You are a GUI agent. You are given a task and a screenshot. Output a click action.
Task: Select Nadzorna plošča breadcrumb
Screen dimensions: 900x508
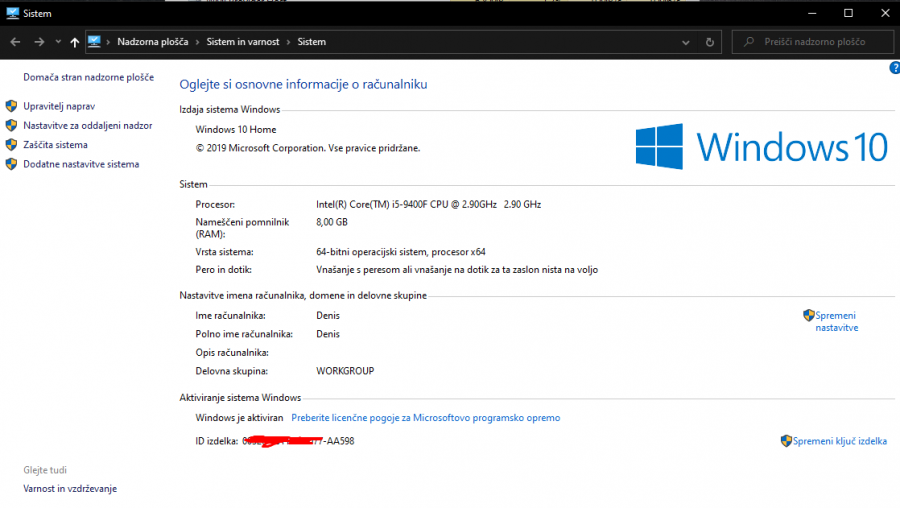coord(153,42)
